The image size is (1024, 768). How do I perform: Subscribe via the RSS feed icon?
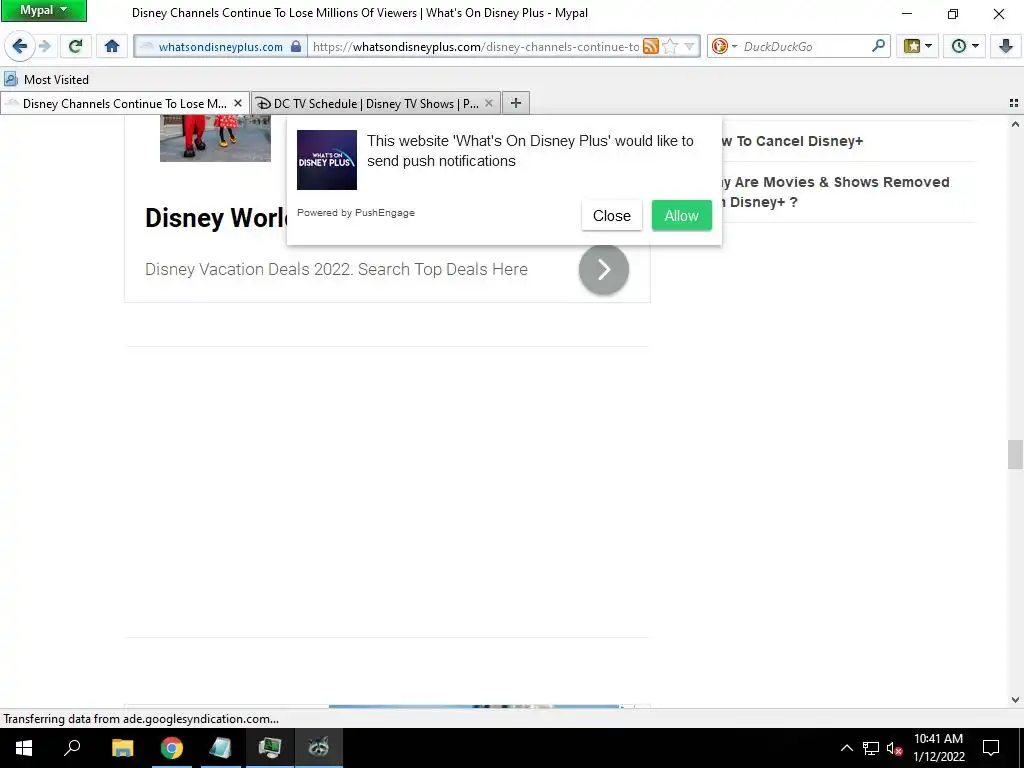click(650, 46)
